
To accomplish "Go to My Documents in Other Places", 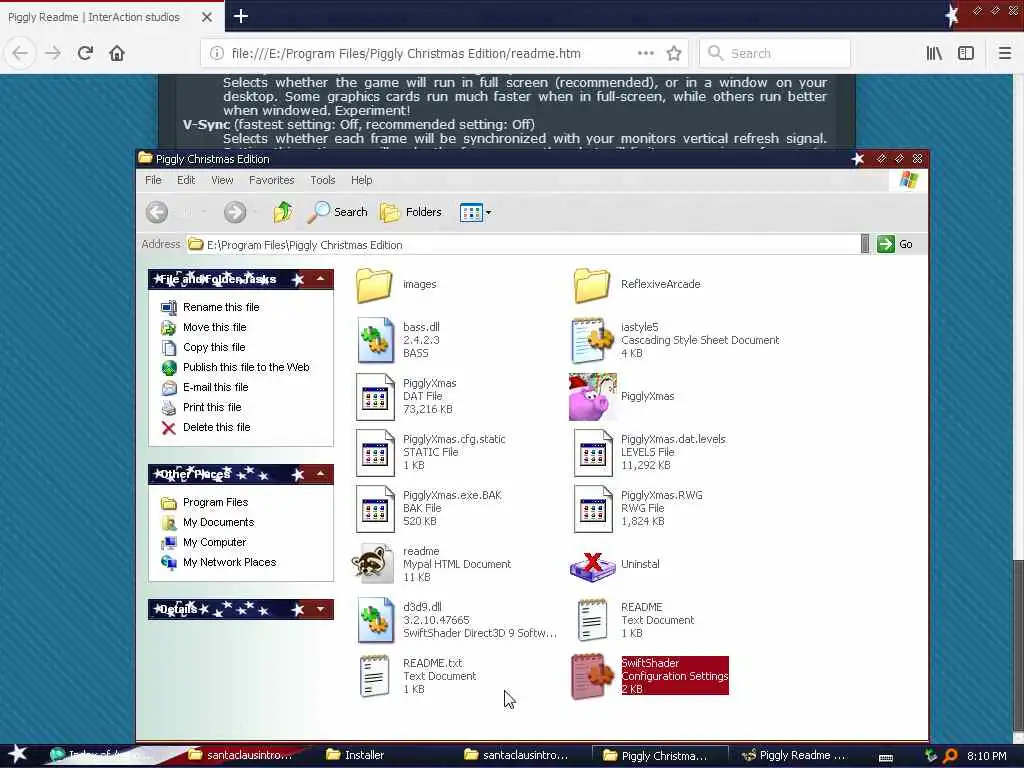I will tap(218, 522).
